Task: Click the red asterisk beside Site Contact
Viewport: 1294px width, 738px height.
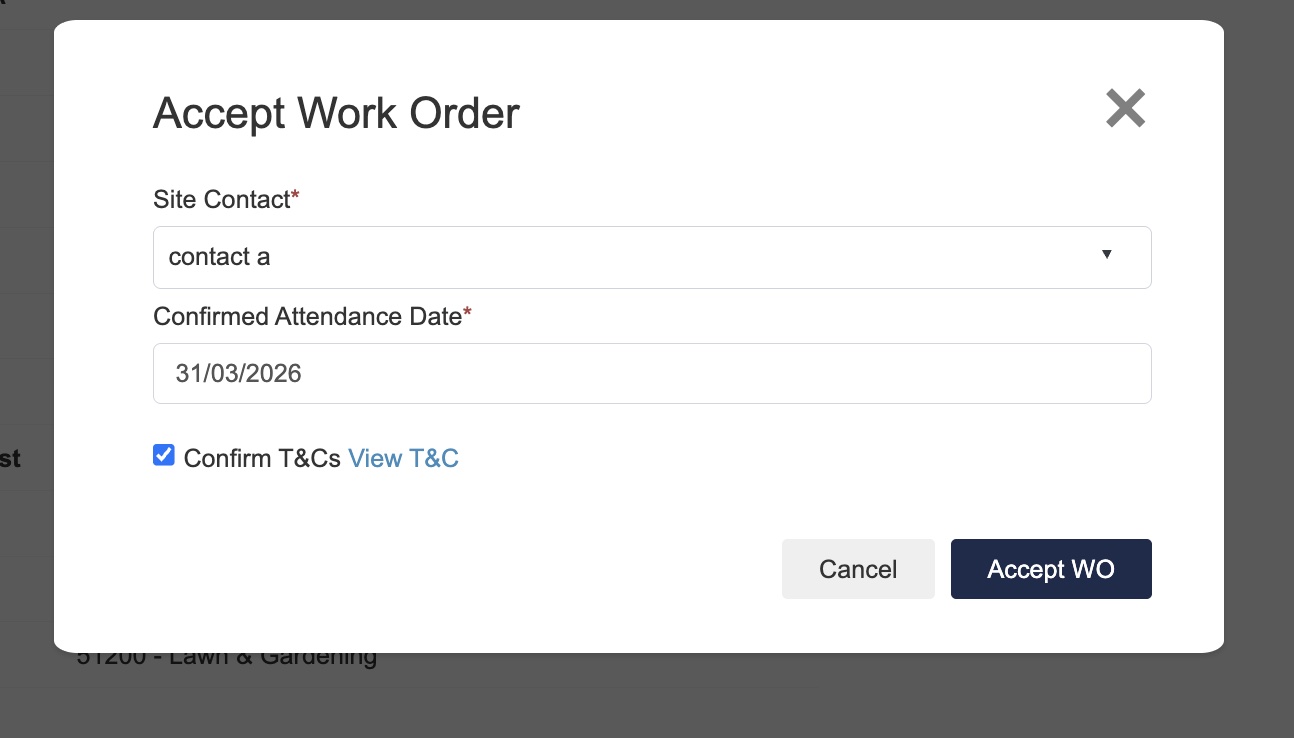Action: coord(295,198)
